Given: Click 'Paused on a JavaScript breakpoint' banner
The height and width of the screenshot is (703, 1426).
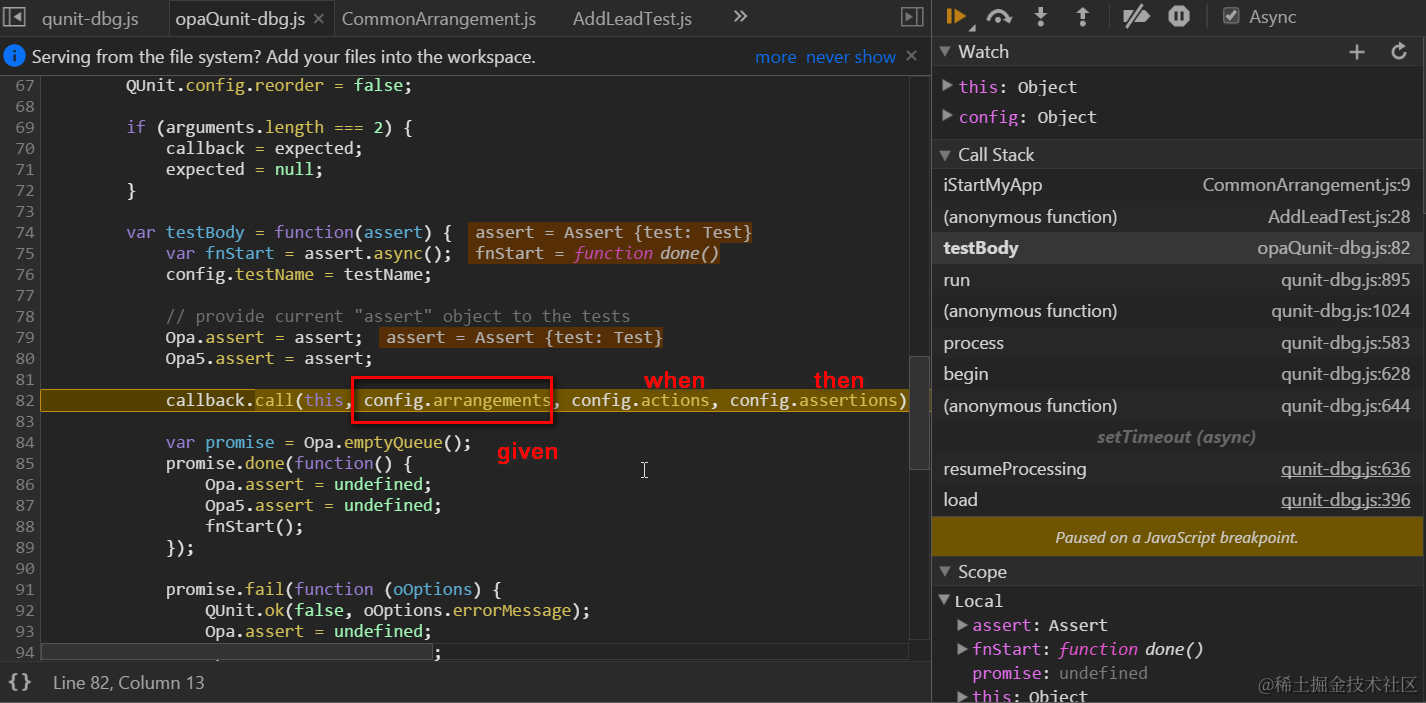Looking at the screenshot, I should [1178, 537].
